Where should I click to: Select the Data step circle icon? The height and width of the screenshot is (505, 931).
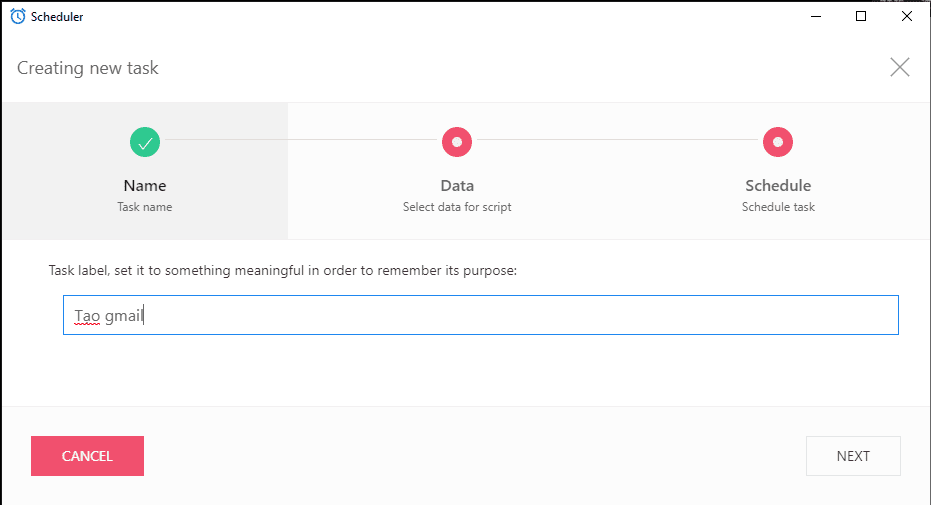pos(457,142)
